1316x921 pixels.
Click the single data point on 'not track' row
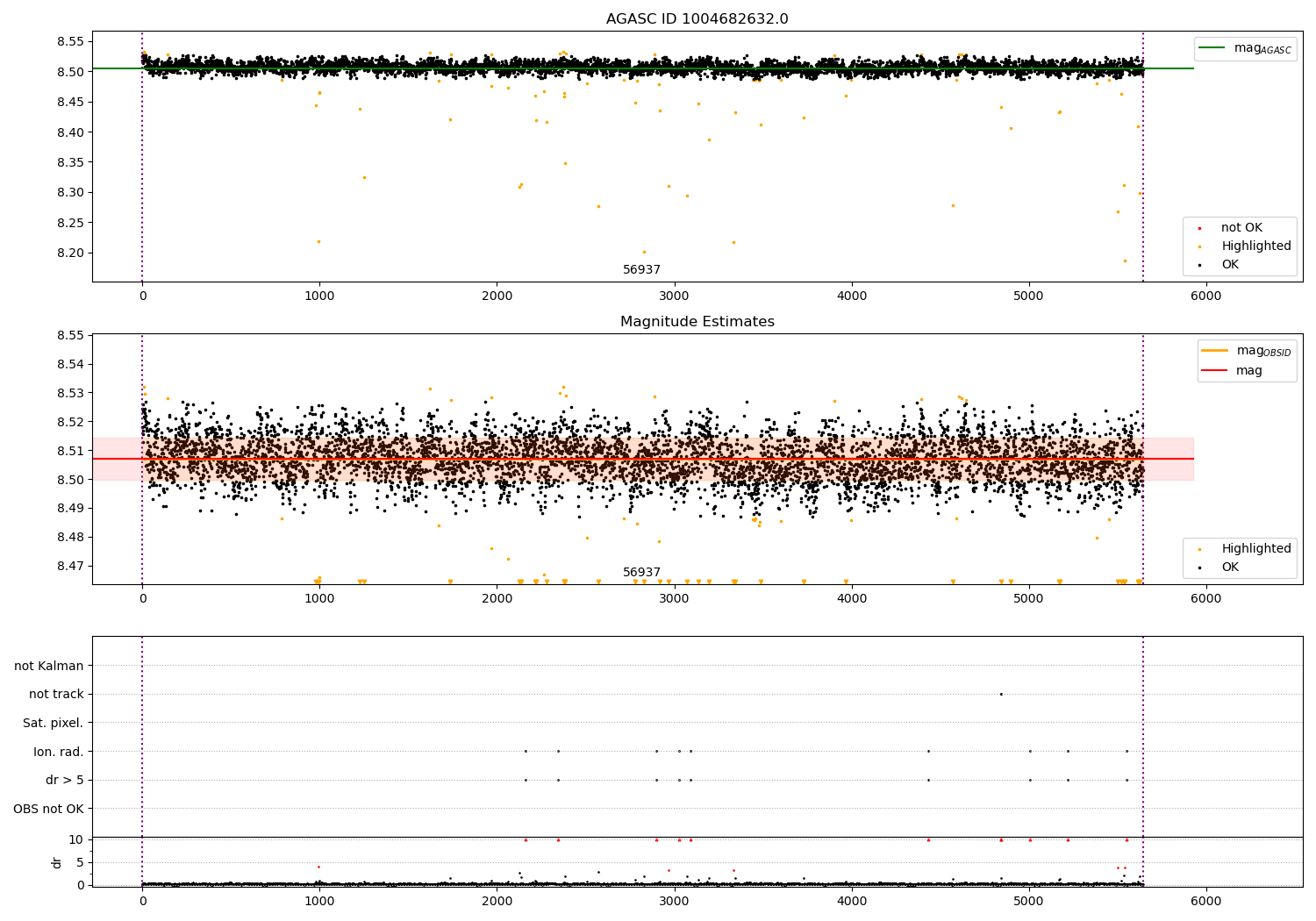(x=1001, y=695)
